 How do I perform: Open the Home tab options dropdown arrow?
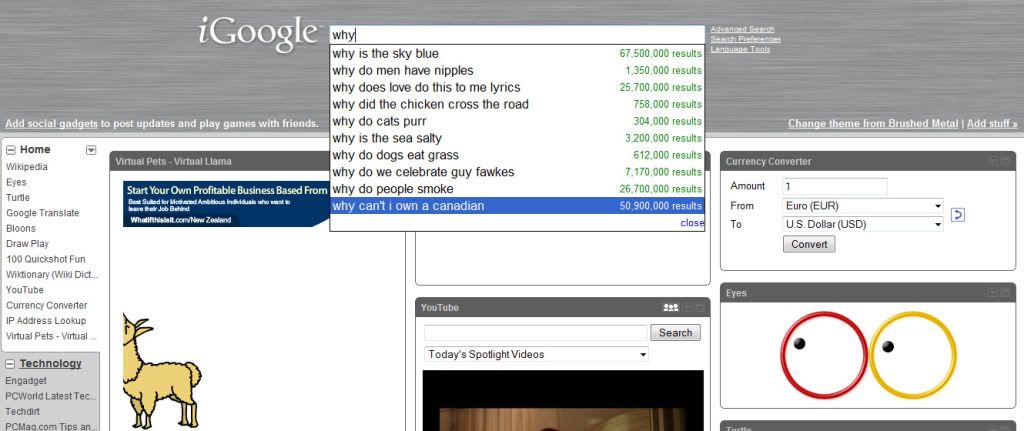(91, 150)
